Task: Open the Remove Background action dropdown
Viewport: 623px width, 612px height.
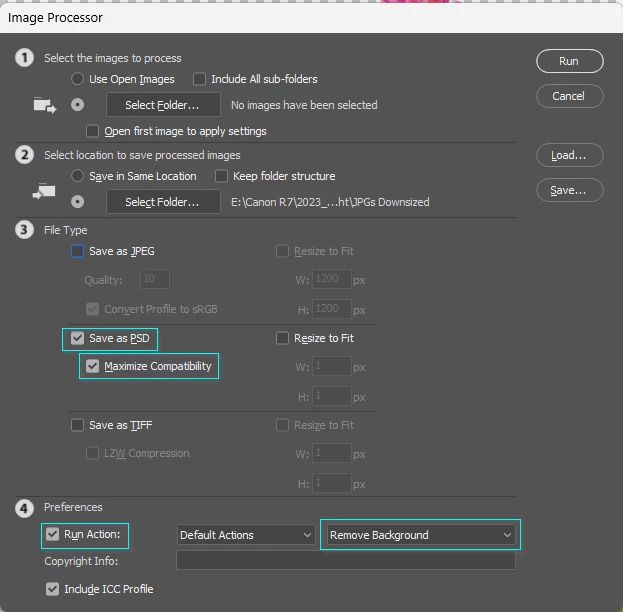Action: (420, 535)
